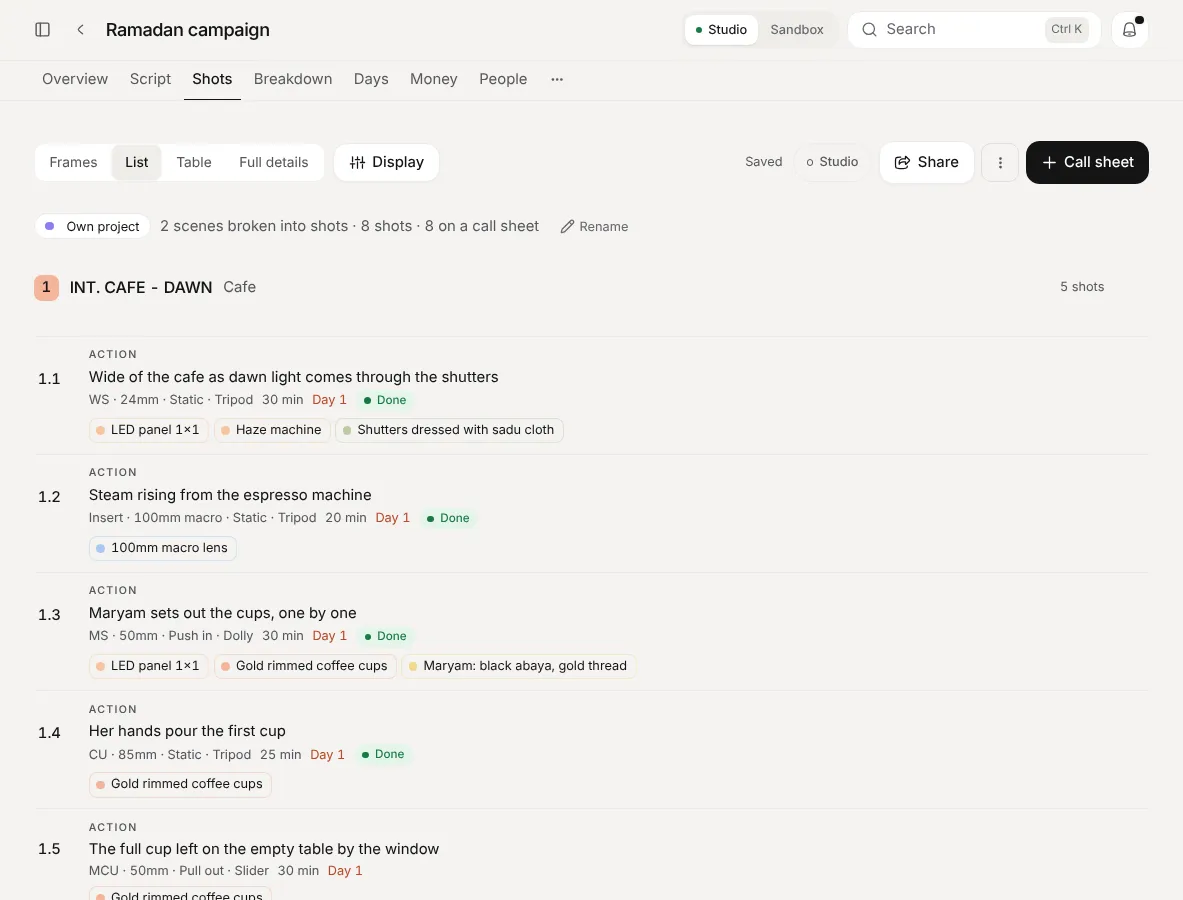Switch to Sandbox mode

[x=797, y=29]
